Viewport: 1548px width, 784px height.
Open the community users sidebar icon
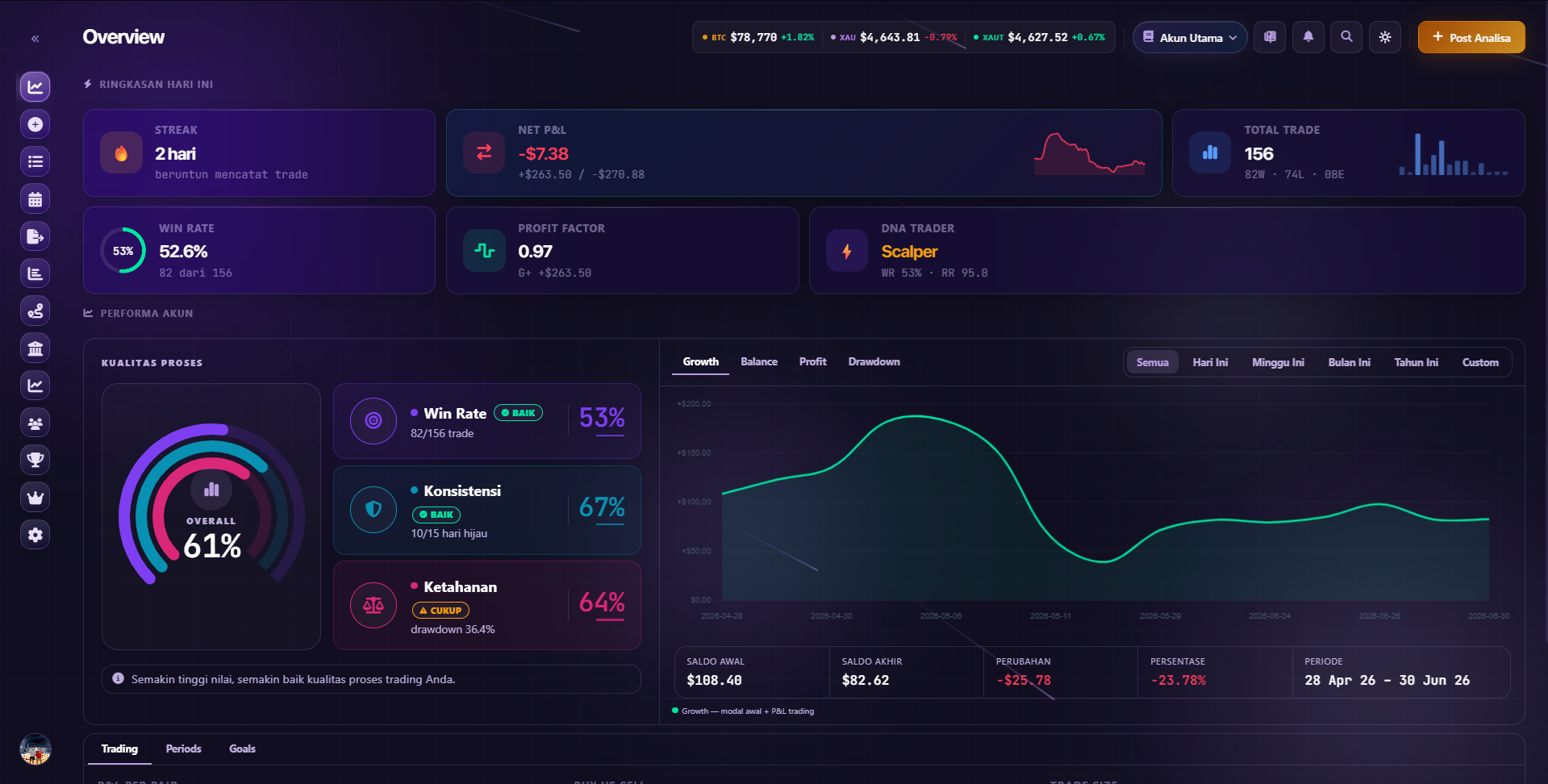(35, 423)
